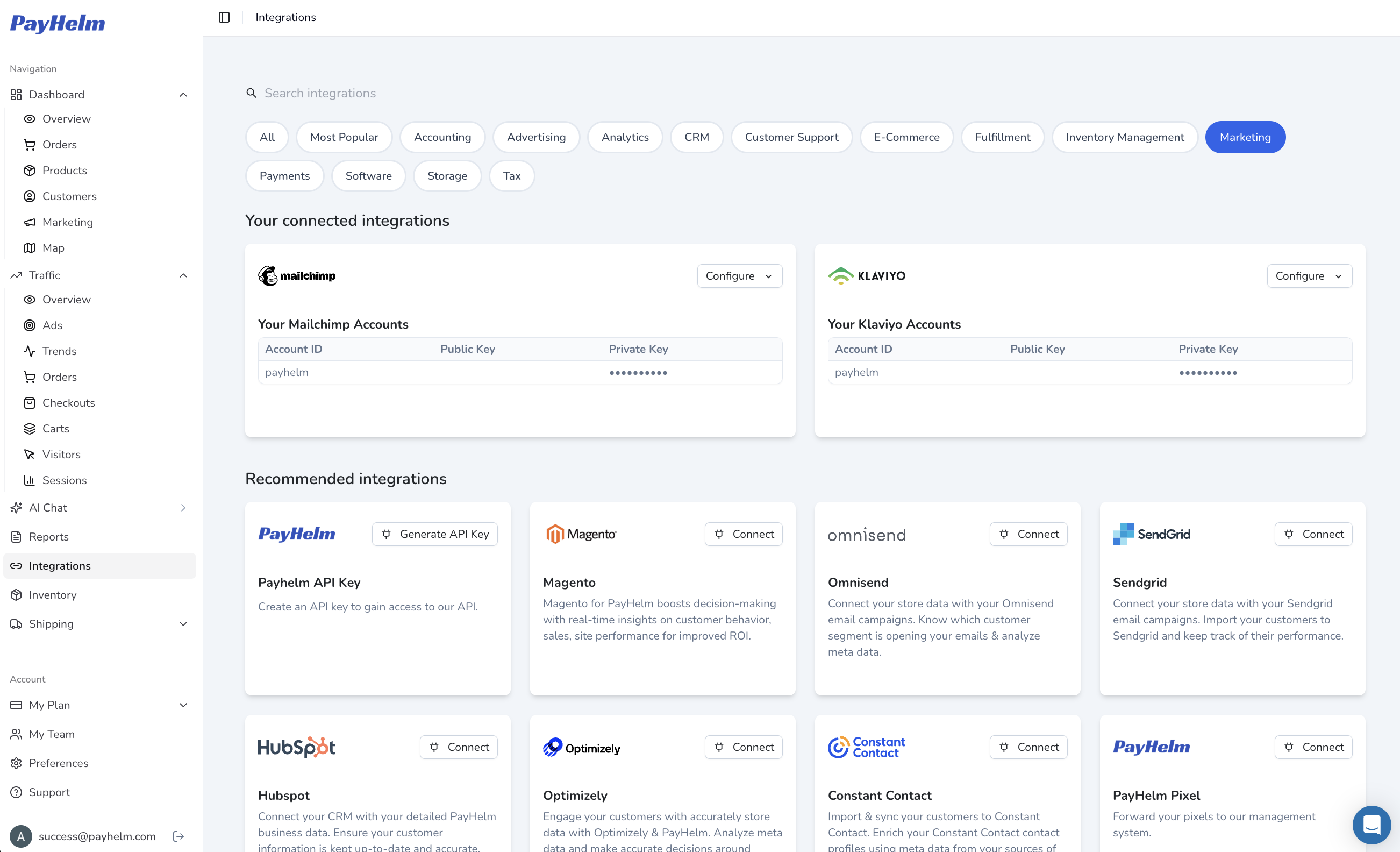
Task: Connect the Omnisend integration
Action: [1028, 534]
